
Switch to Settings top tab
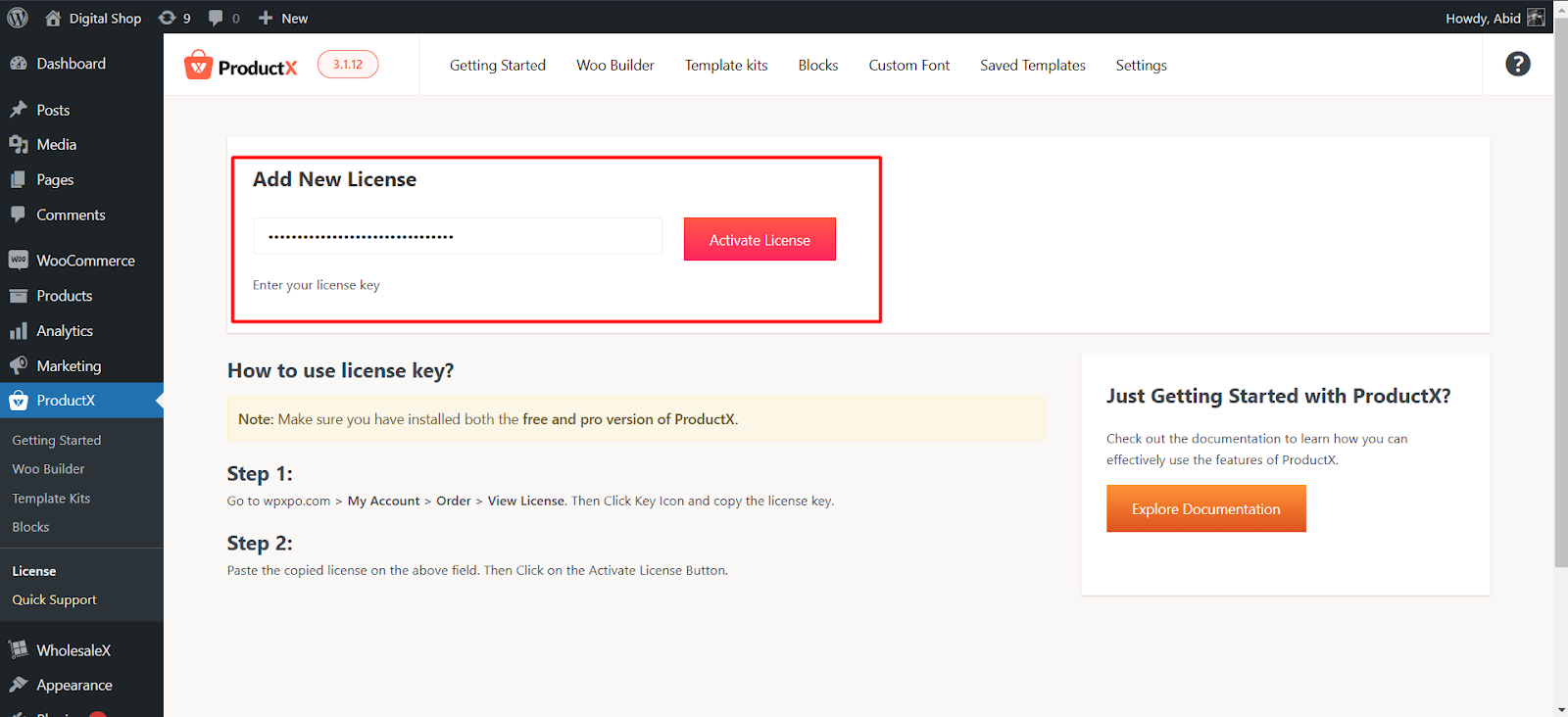1142,66
